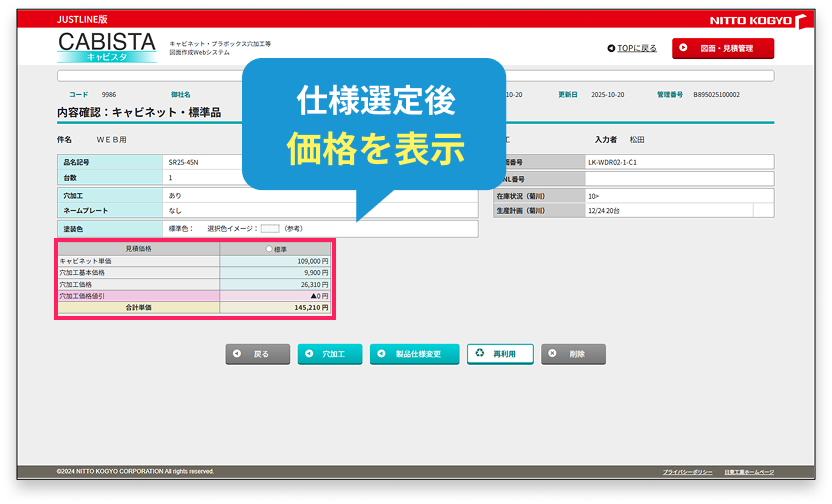Click the heading 内容確認：キャビネット・標準品

[139, 112]
